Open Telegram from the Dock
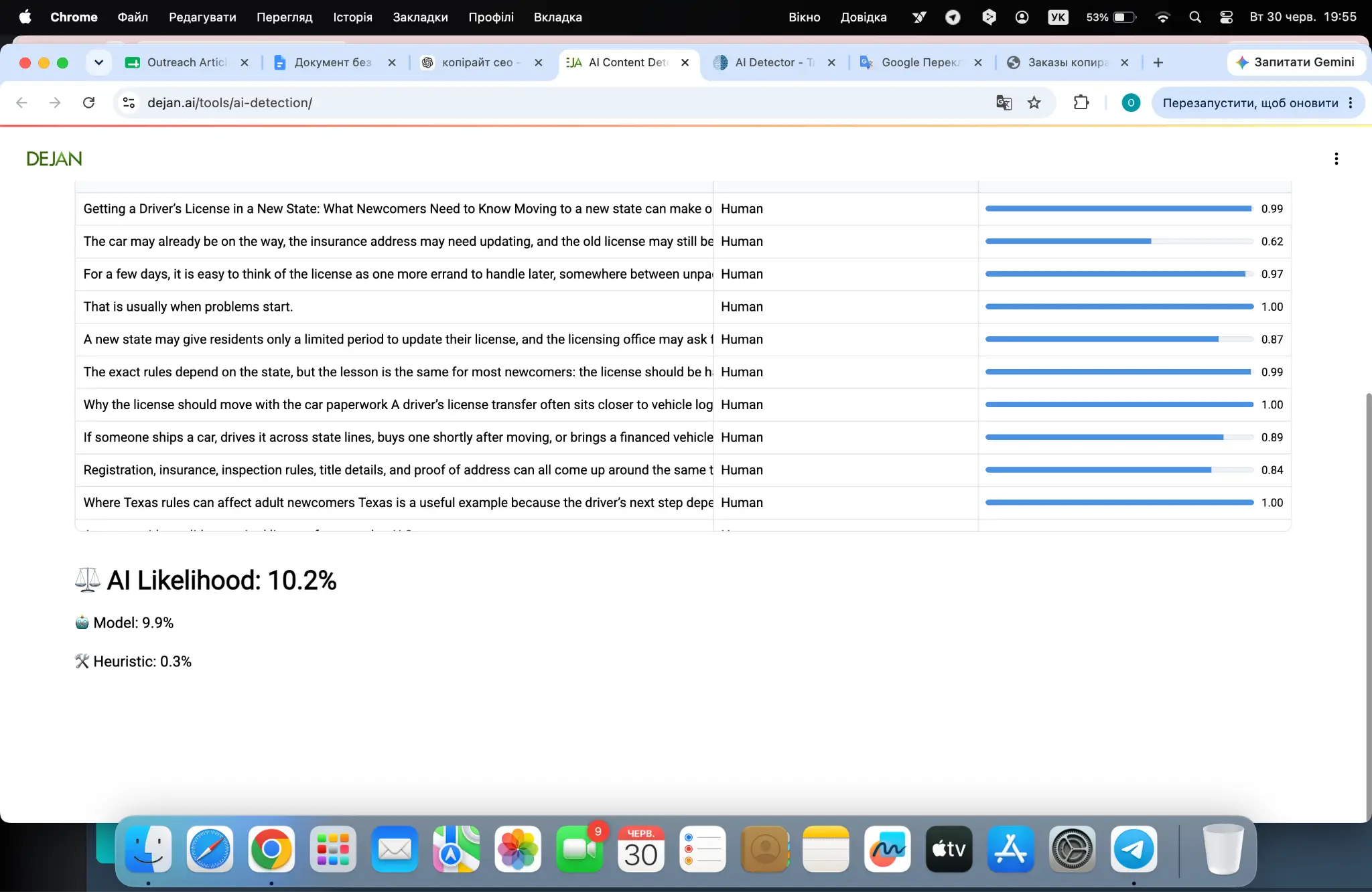The height and width of the screenshot is (892, 1372). (x=1134, y=849)
